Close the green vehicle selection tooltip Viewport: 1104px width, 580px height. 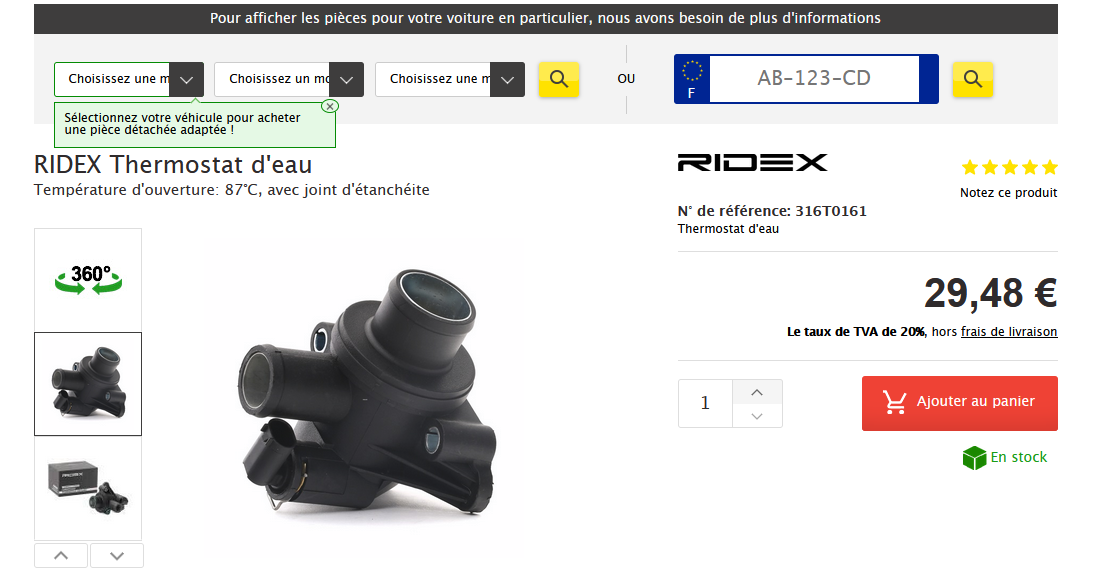pyautogui.click(x=330, y=106)
